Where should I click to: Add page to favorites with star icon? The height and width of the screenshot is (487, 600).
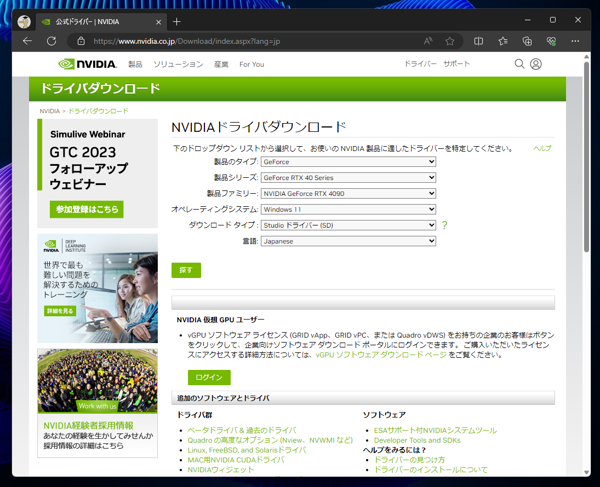pyautogui.click(x=450, y=41)
